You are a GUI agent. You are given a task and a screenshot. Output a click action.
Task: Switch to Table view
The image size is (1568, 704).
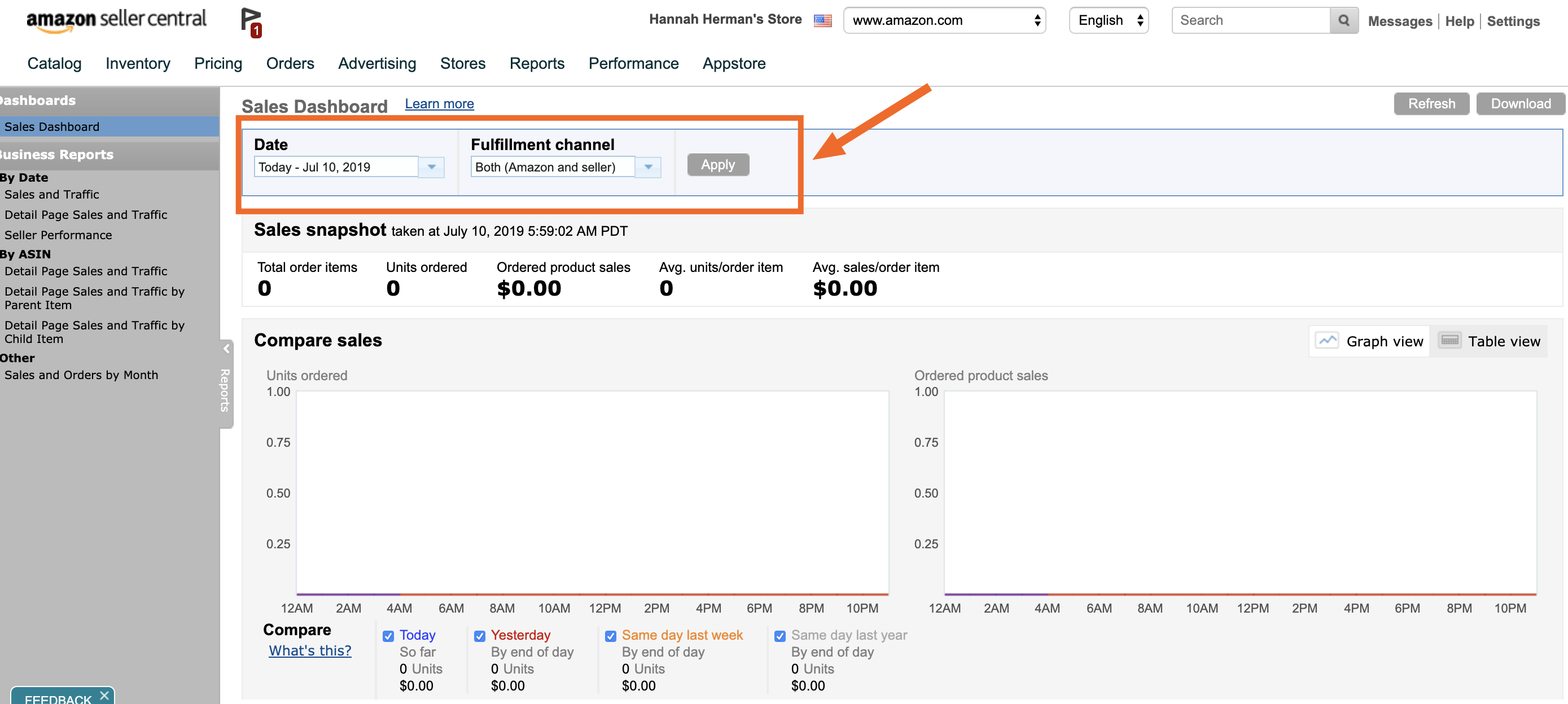tap(1489, 341)
